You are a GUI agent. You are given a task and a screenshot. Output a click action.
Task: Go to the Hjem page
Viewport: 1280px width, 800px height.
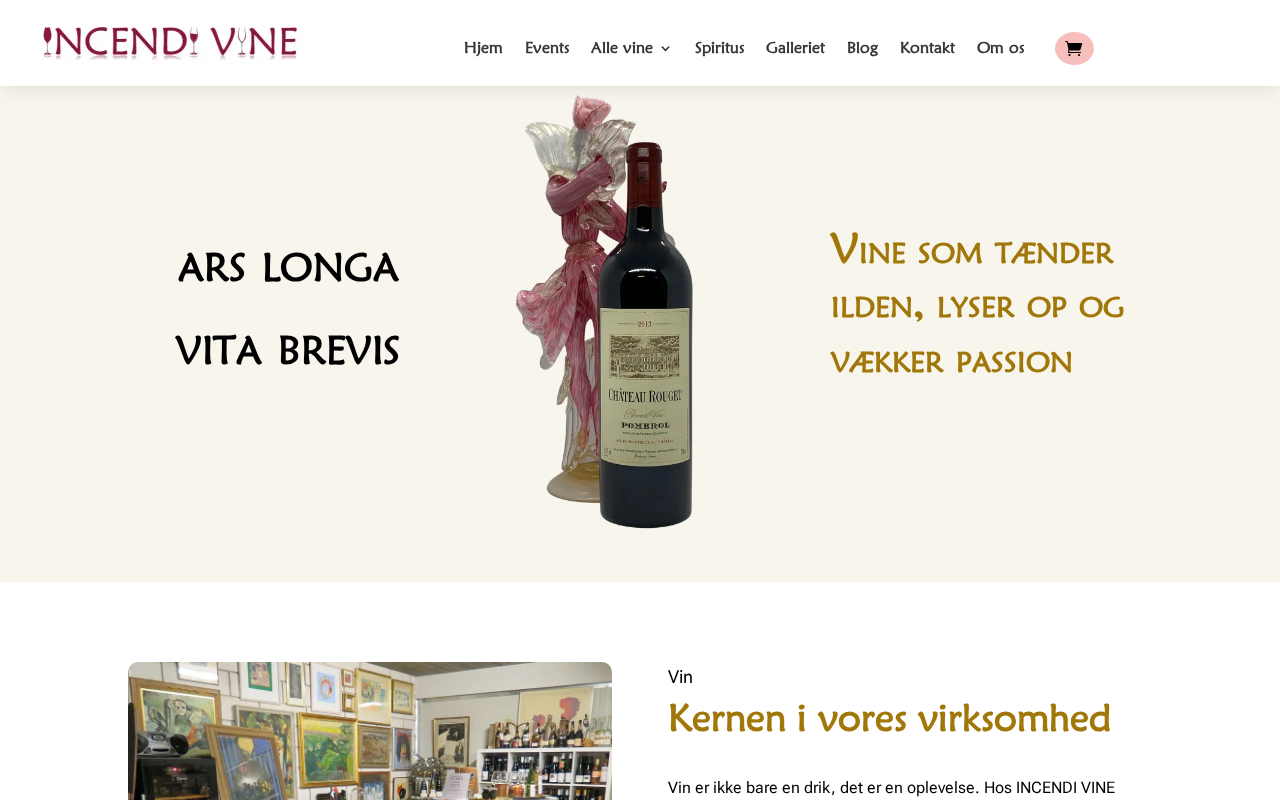click(x=483, y=48)
